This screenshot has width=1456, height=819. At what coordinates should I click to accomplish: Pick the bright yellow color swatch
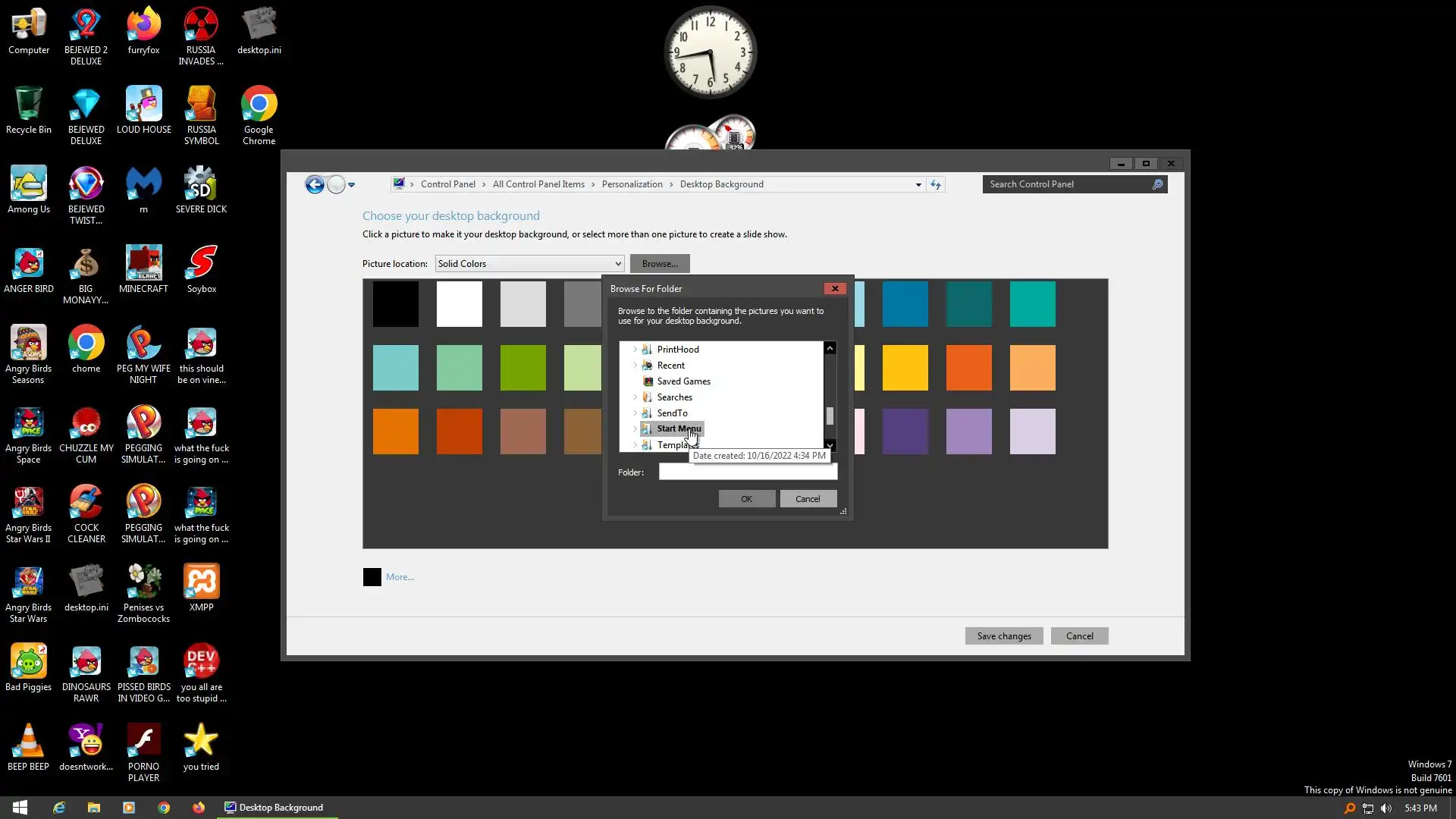(x=905, y=368)
